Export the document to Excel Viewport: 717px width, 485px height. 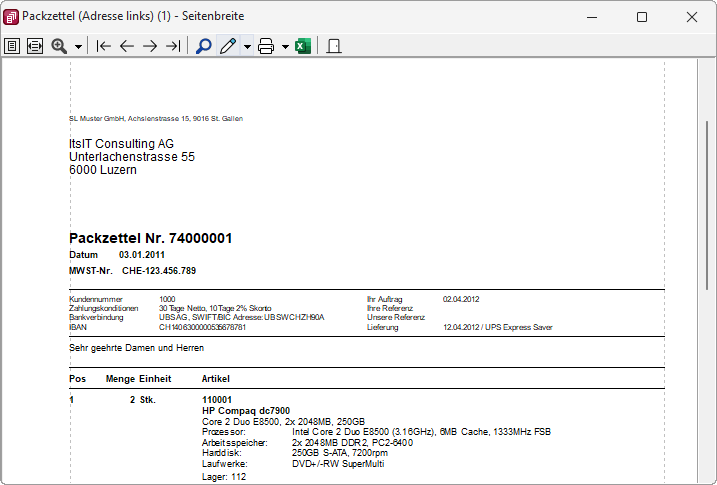click(303, 46)
